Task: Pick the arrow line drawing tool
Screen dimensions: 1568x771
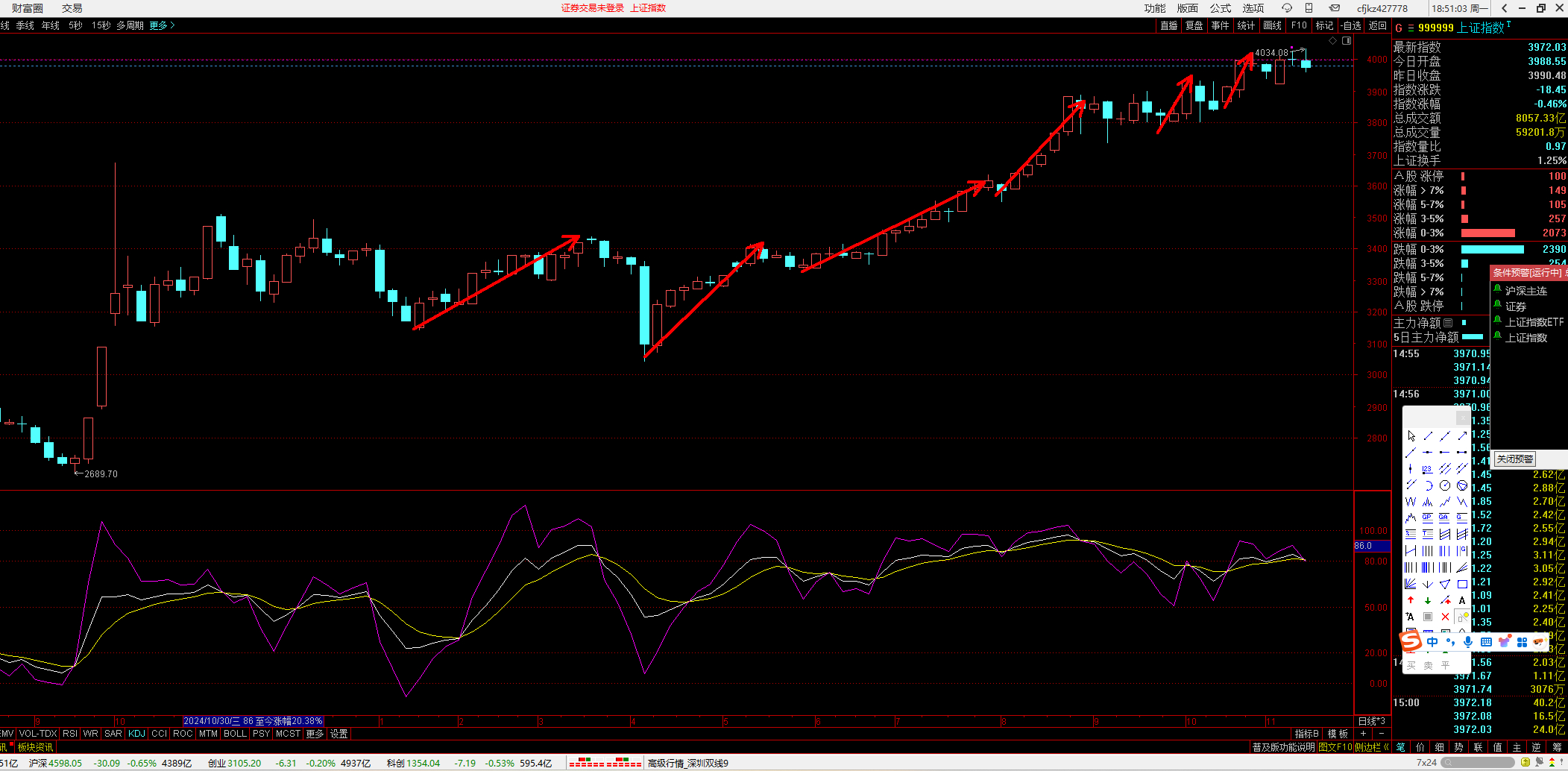Action: tap(1462, 436)
